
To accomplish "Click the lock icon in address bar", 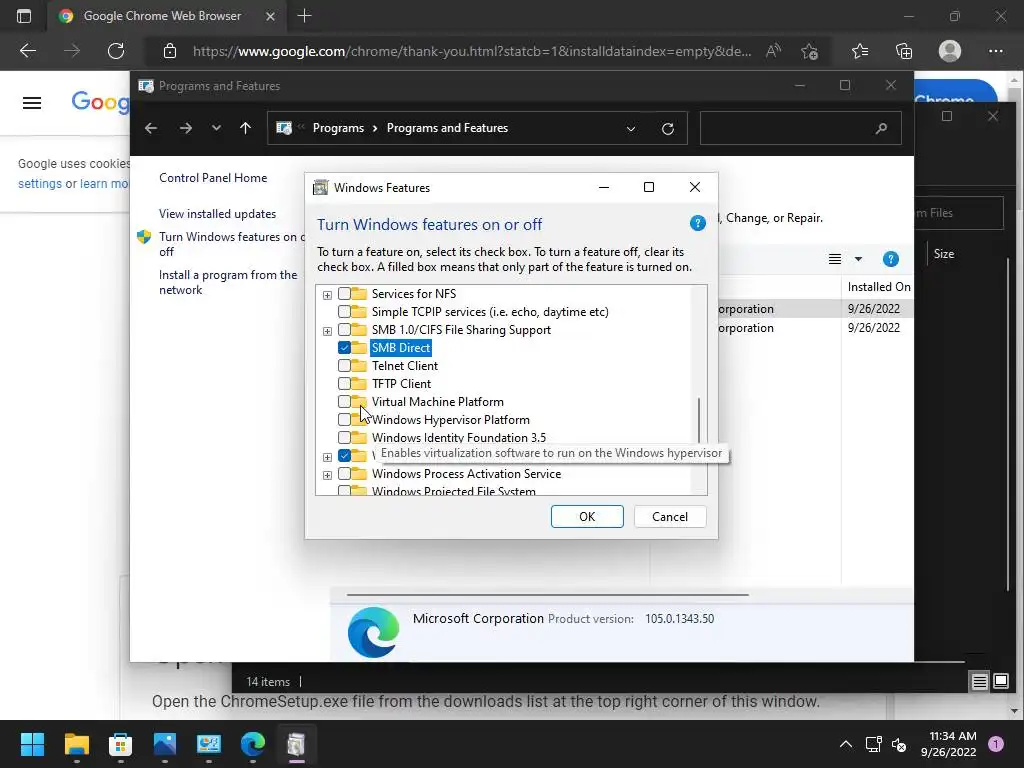I will pos(170,51).
